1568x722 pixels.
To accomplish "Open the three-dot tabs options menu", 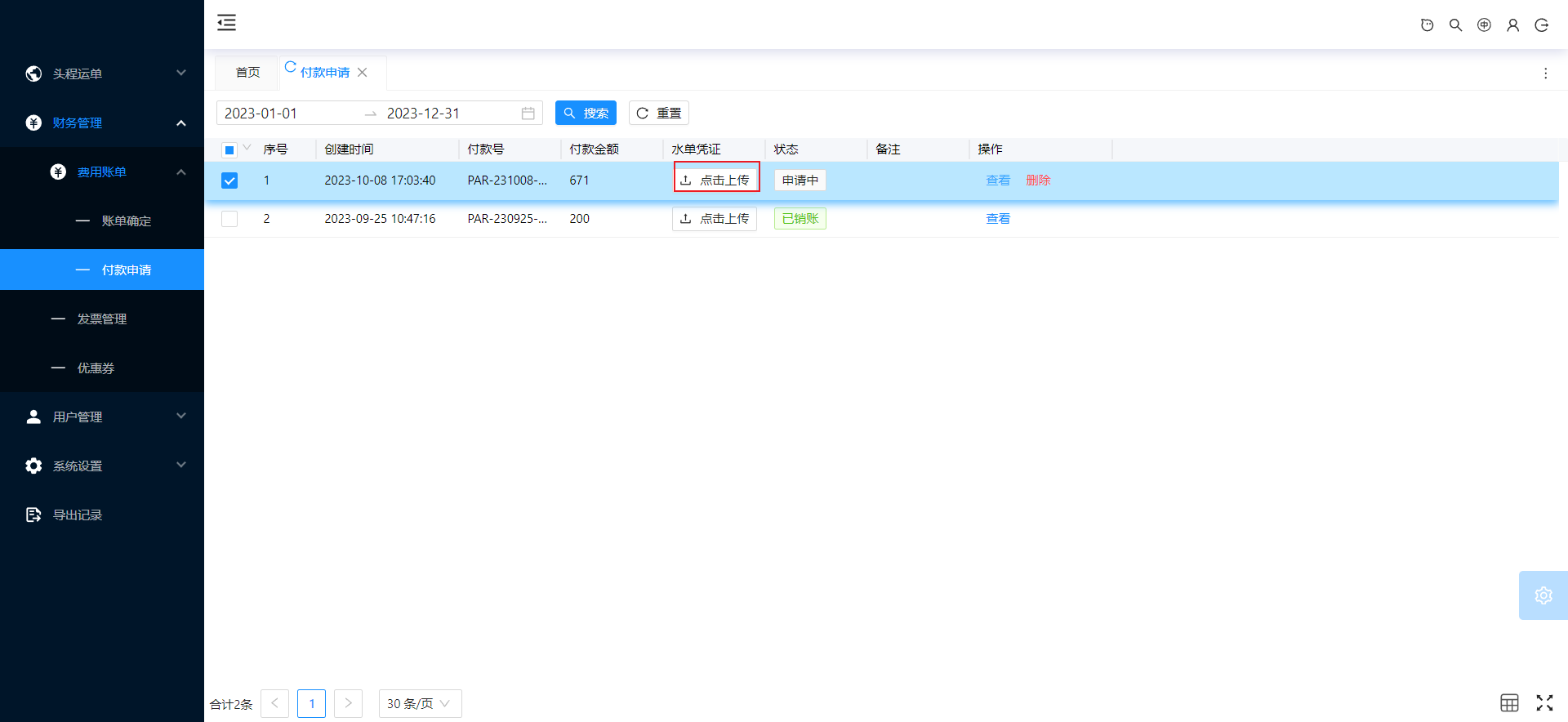I will point(1545,74).
